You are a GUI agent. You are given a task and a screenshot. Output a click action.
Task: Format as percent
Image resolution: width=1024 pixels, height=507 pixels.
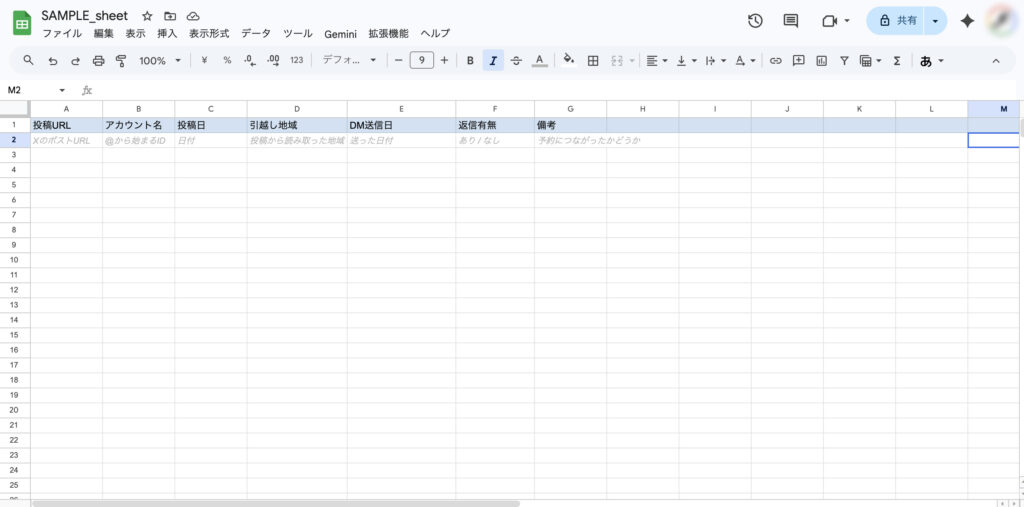[x=227, y=60]
